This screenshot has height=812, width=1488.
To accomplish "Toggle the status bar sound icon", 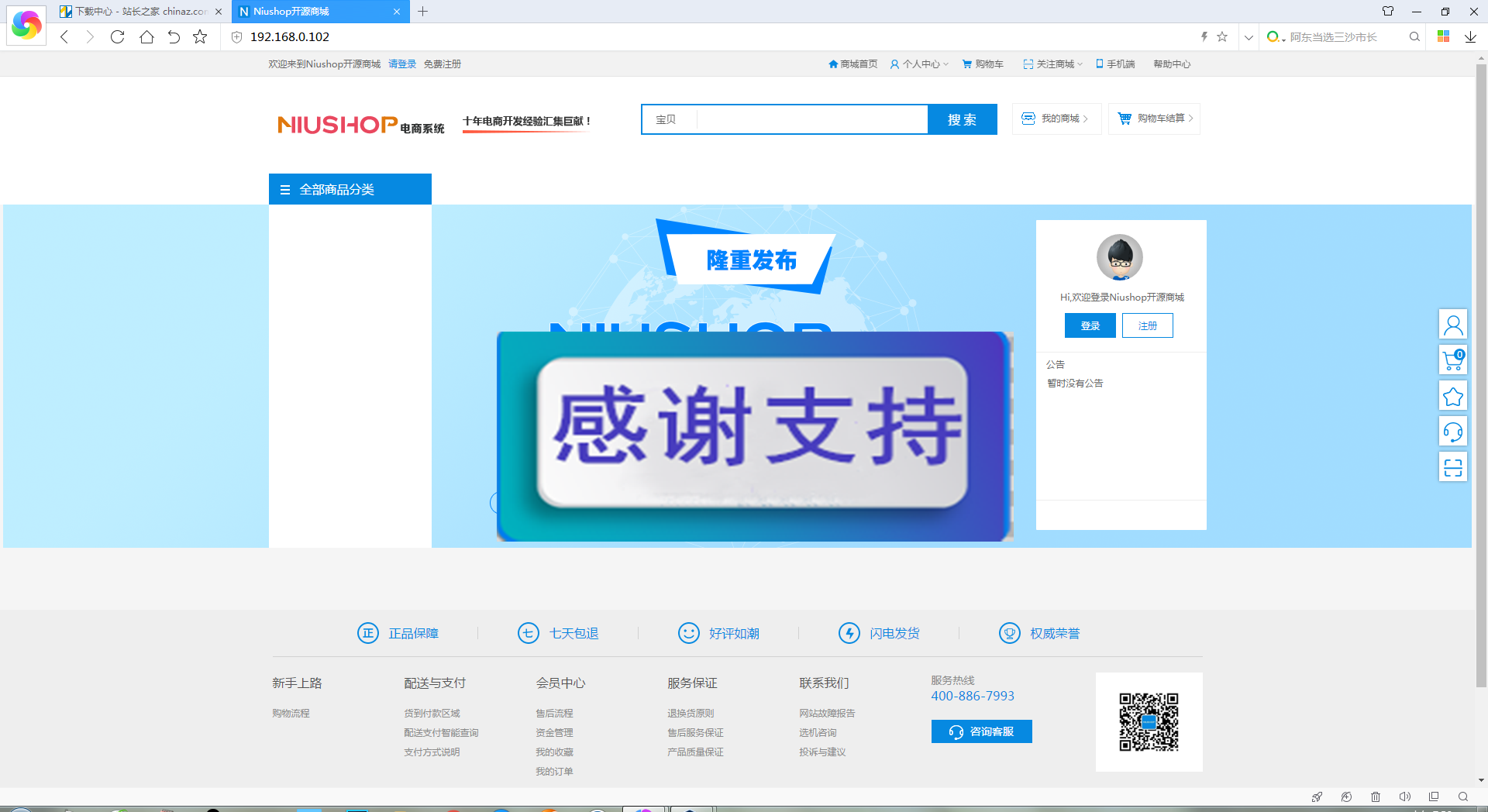I will 1404,797.
